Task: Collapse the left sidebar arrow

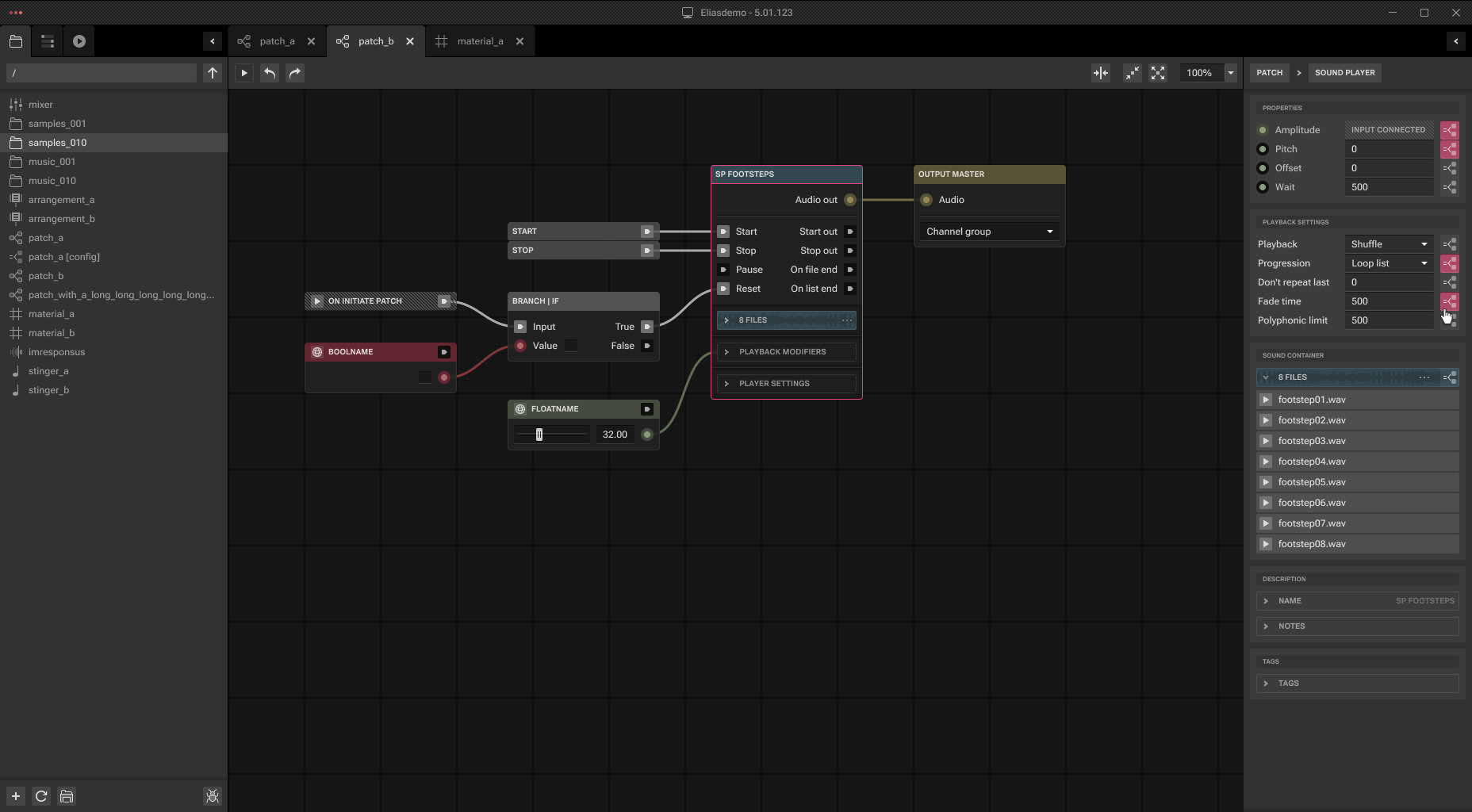Action: pos(213,41)
